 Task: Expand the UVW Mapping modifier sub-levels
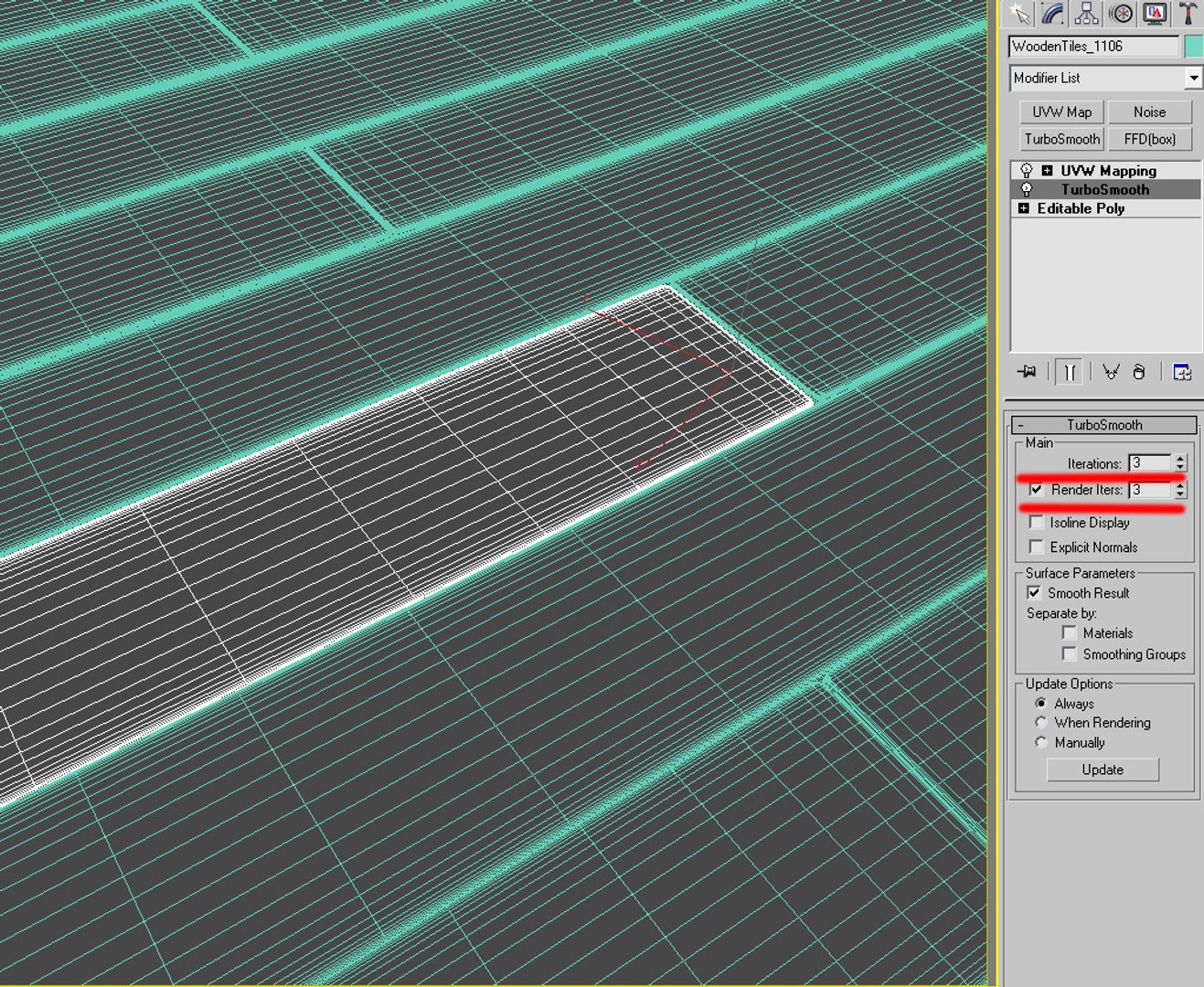click(x=1047, y=171)
